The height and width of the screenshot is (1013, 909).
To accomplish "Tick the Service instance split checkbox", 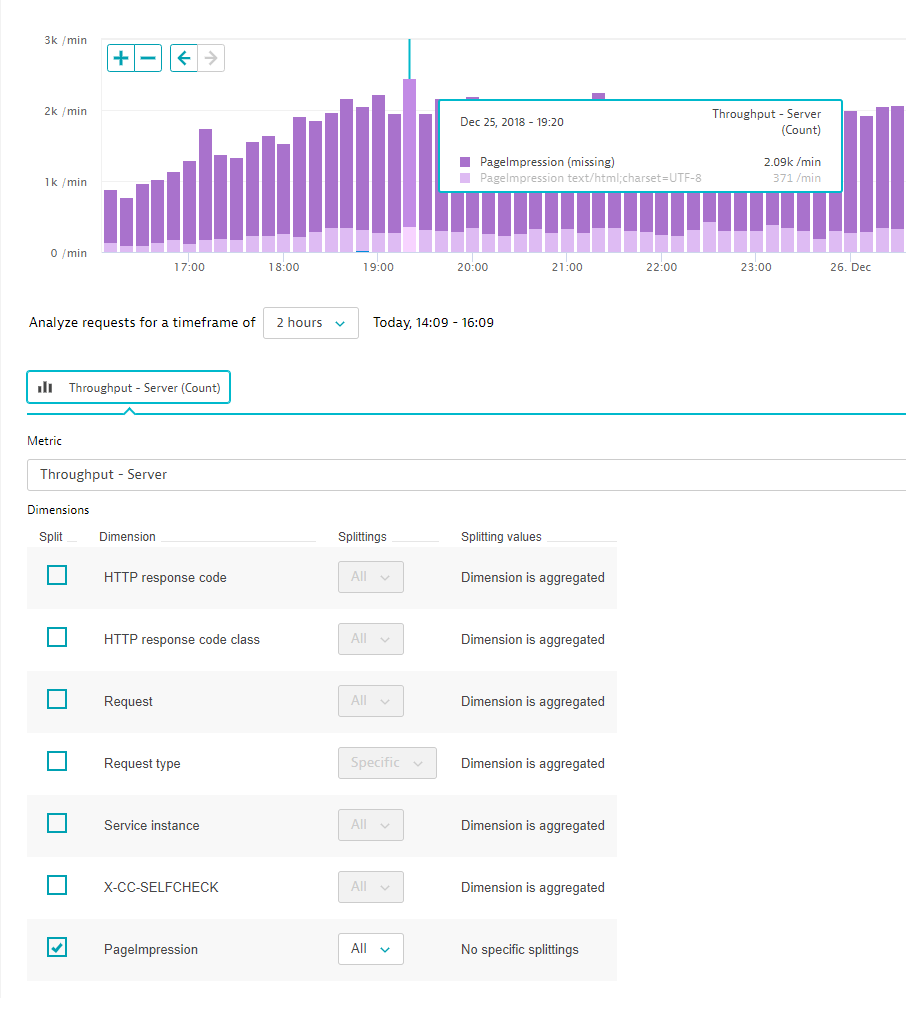I will [57, 824].
